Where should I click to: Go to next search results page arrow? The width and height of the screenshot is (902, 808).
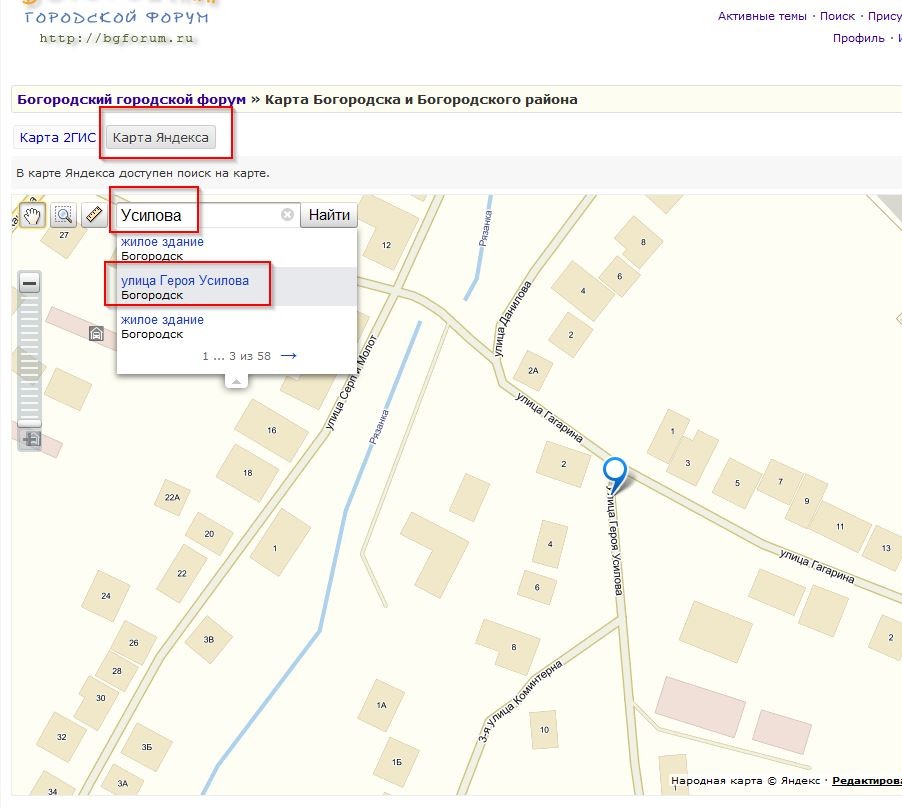tap(289, 356)
